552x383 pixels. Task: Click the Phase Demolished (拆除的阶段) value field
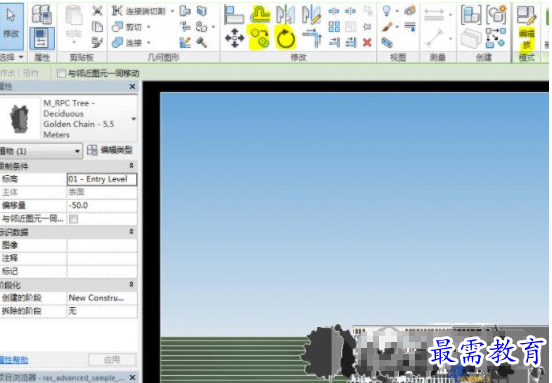point(102,311)
